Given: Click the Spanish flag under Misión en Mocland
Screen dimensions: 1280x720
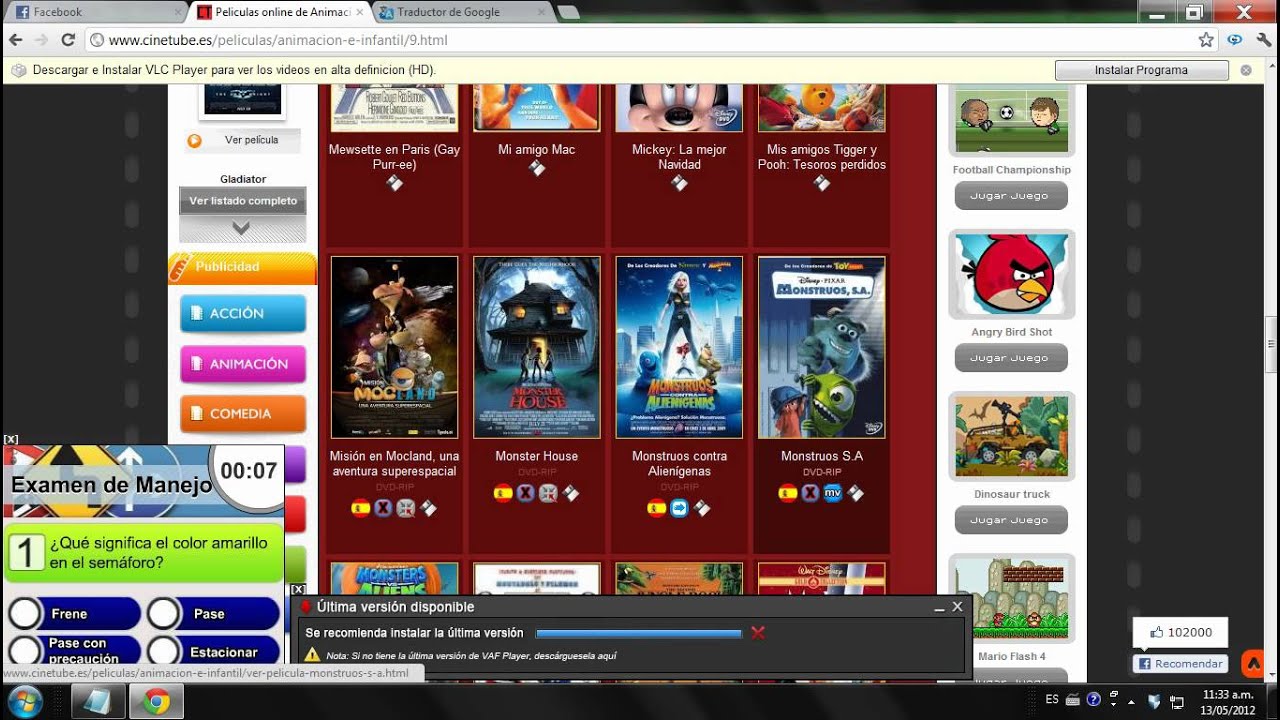Looking at the screenshot, I should tap(360, 508).
